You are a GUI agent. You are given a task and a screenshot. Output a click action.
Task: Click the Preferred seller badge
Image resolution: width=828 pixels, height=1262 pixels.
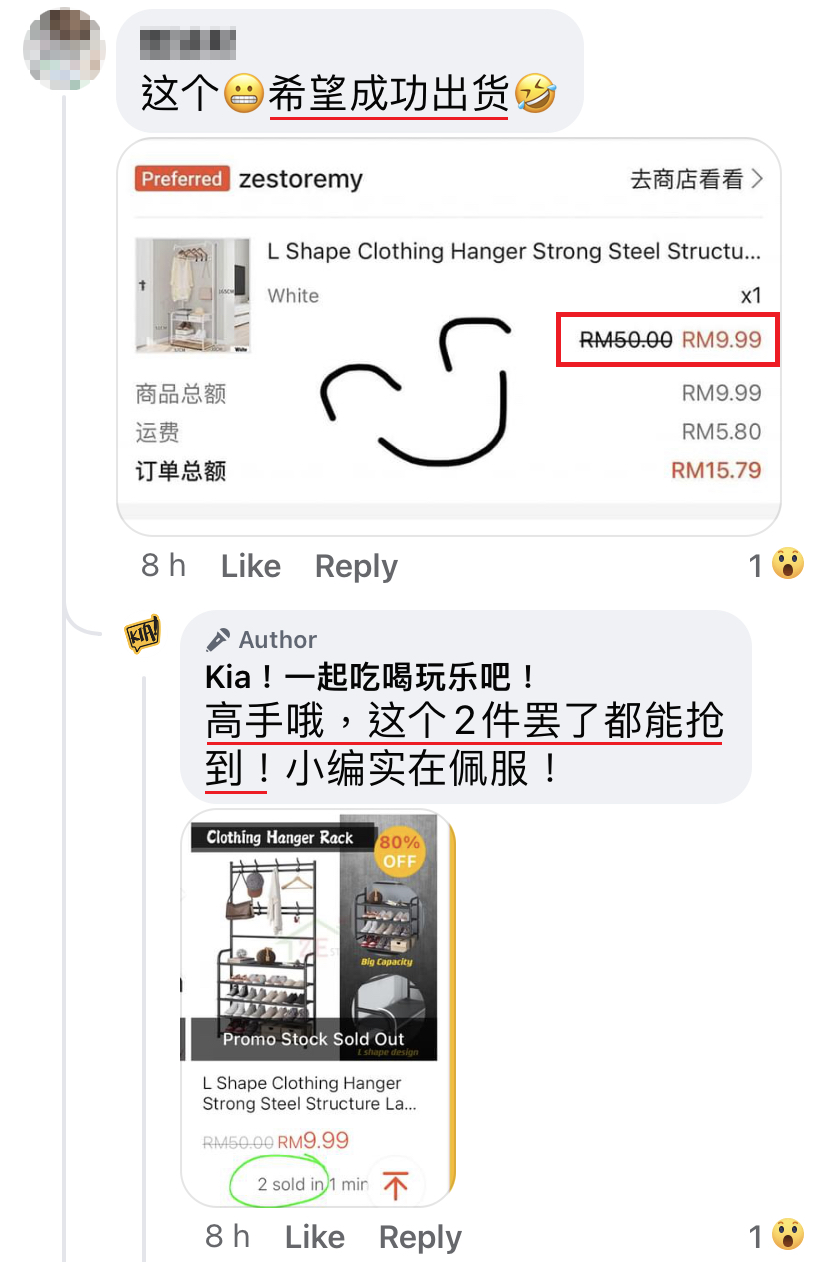(x=182, y=179)
